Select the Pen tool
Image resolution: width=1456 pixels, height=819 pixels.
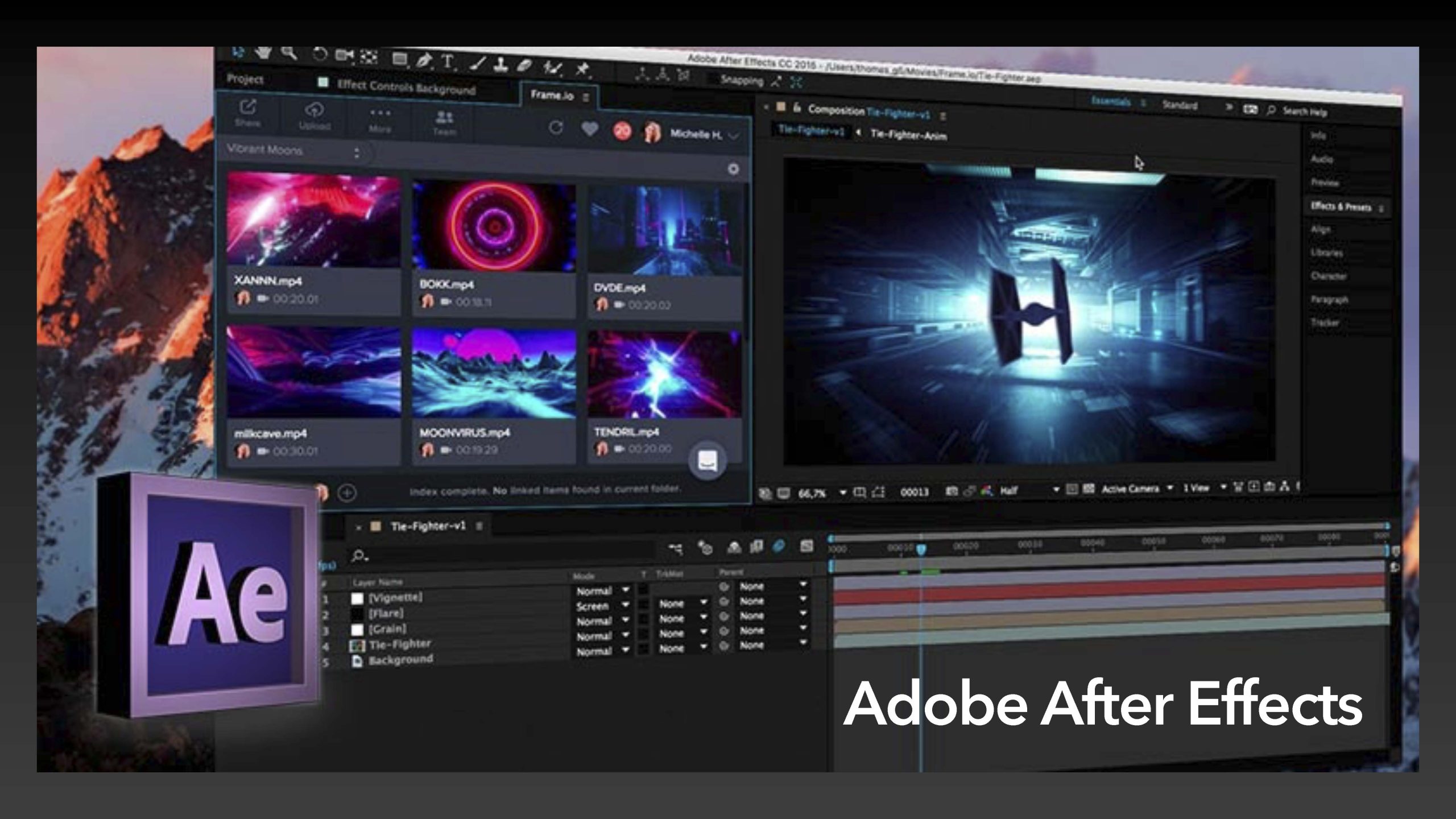[424, 60]
